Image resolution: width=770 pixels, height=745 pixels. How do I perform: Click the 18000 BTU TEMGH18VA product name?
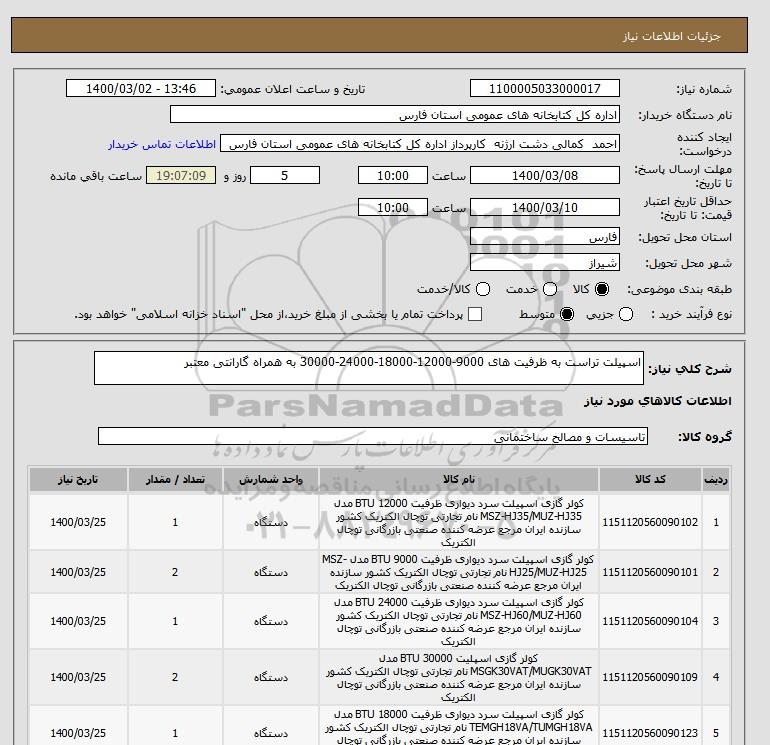459,728
